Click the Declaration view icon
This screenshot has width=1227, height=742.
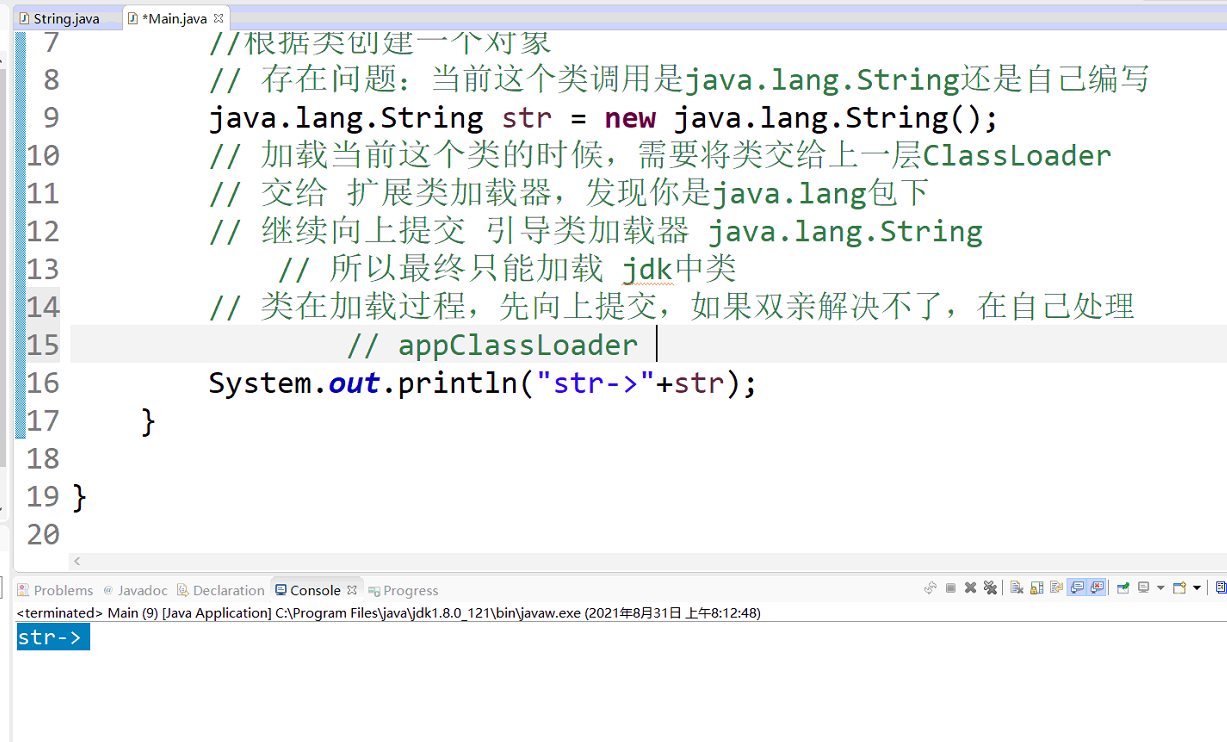183,590
